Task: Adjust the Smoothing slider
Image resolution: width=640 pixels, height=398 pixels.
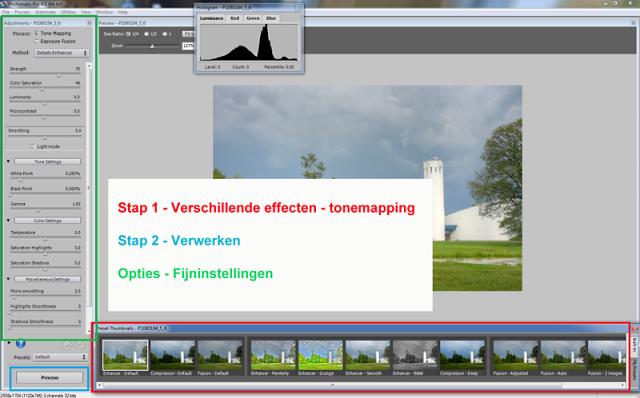Action: coord(44,138)
